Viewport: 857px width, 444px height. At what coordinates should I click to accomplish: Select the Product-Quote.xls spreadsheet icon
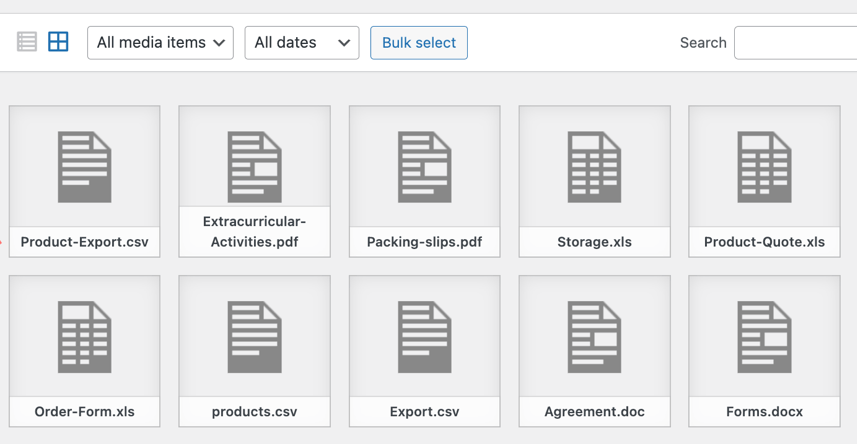(x=764, y=167)
